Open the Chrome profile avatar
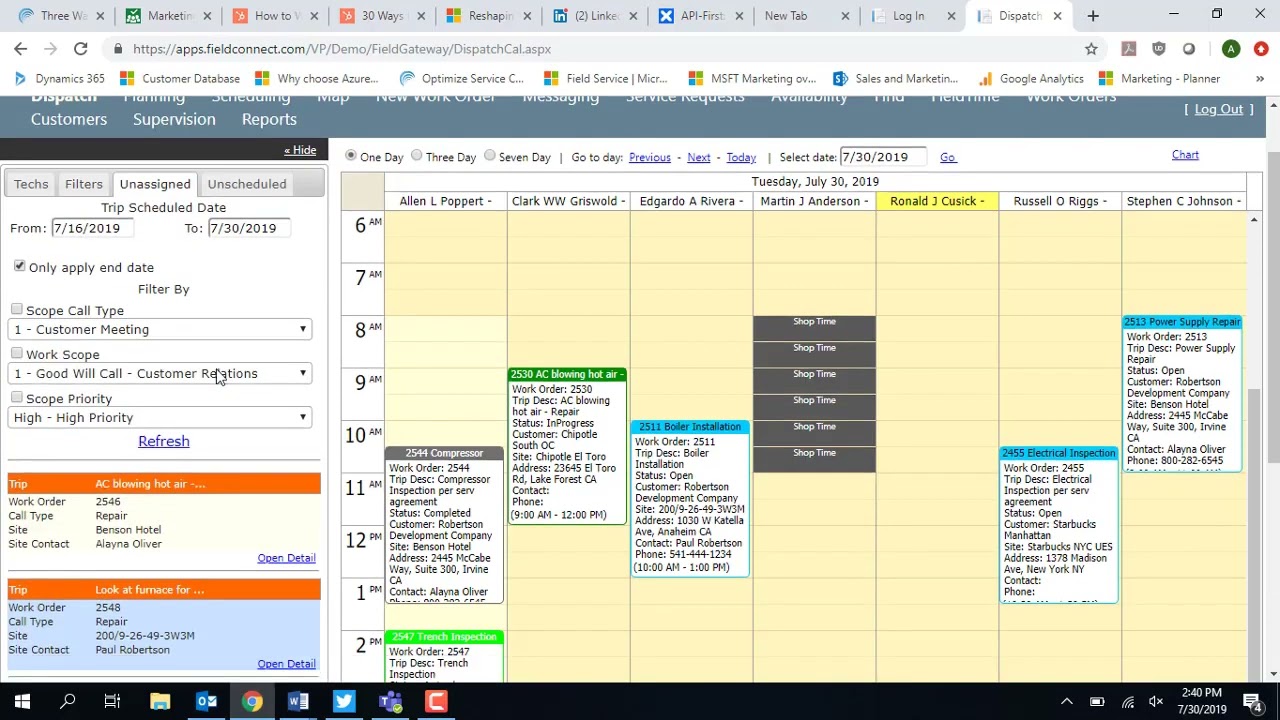1280x720 pixels. [x=1231, y=49]
